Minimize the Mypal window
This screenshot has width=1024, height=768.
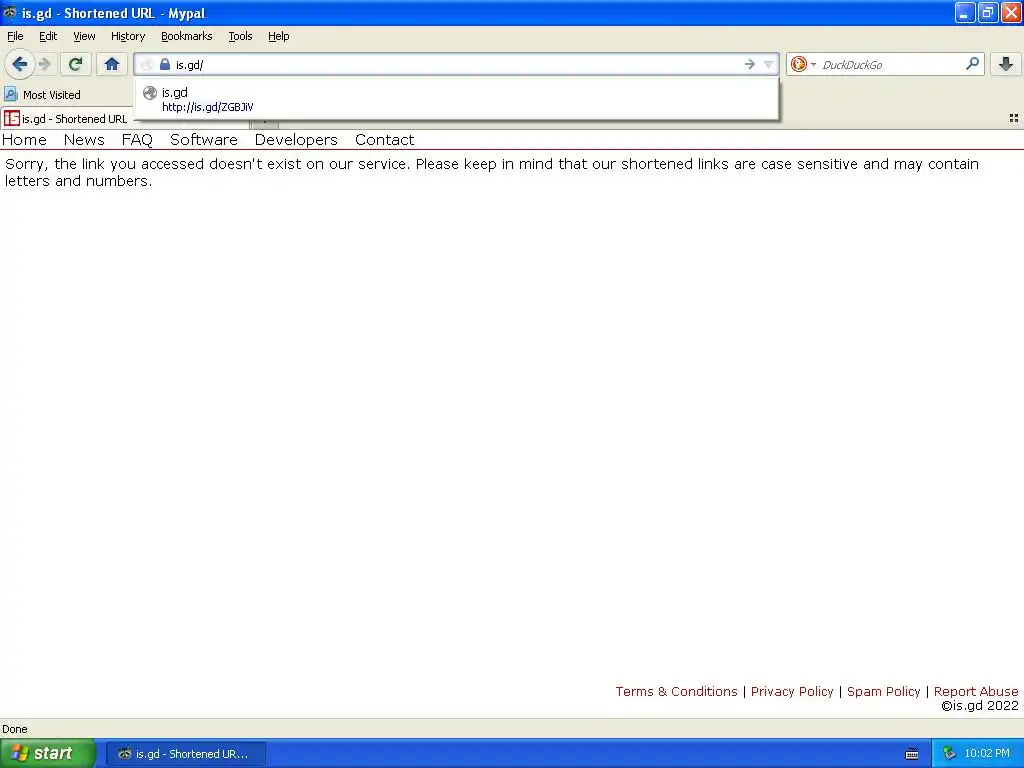965,12
